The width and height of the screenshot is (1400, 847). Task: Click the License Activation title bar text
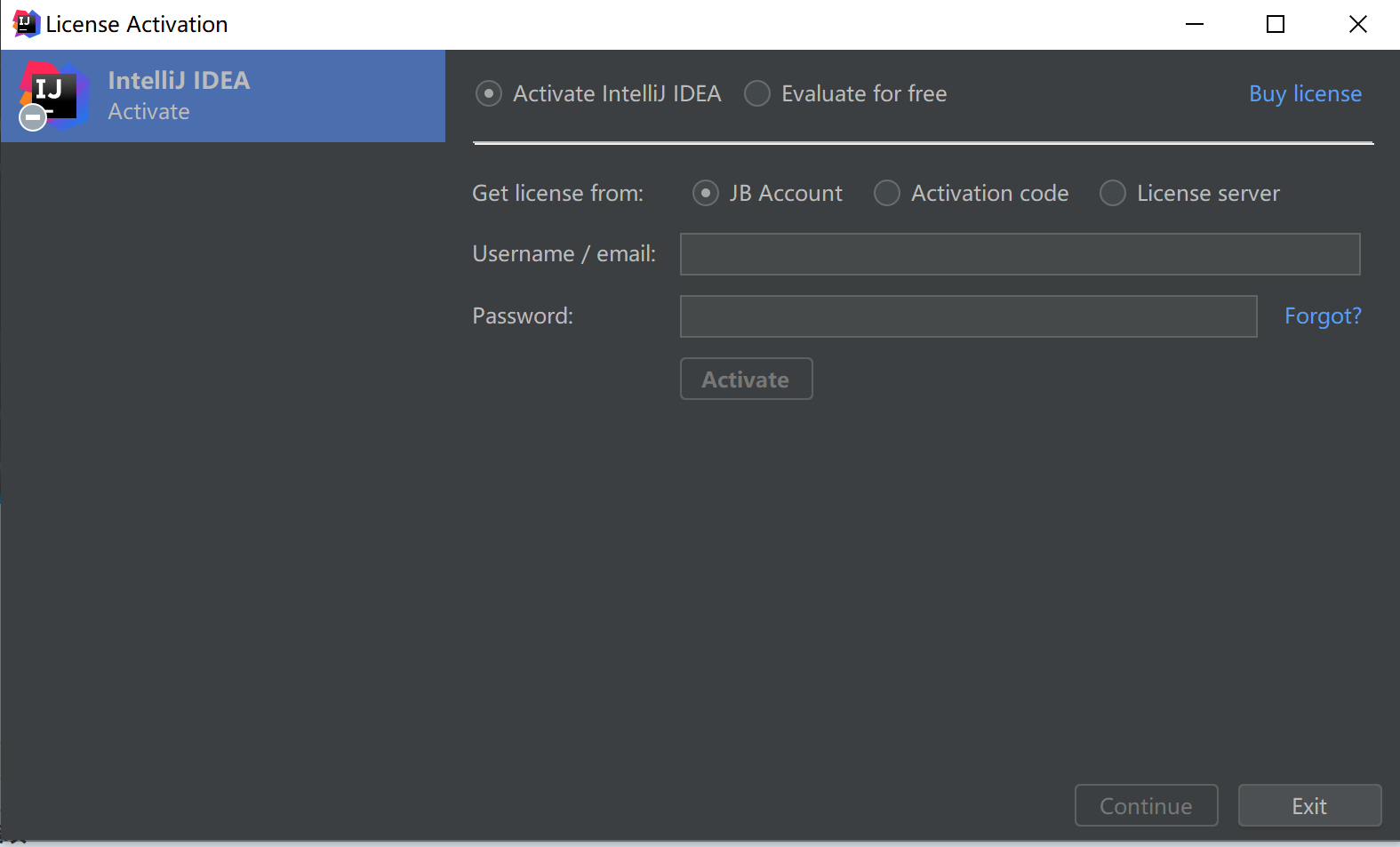pyautogui.click(x=137, y=24)
